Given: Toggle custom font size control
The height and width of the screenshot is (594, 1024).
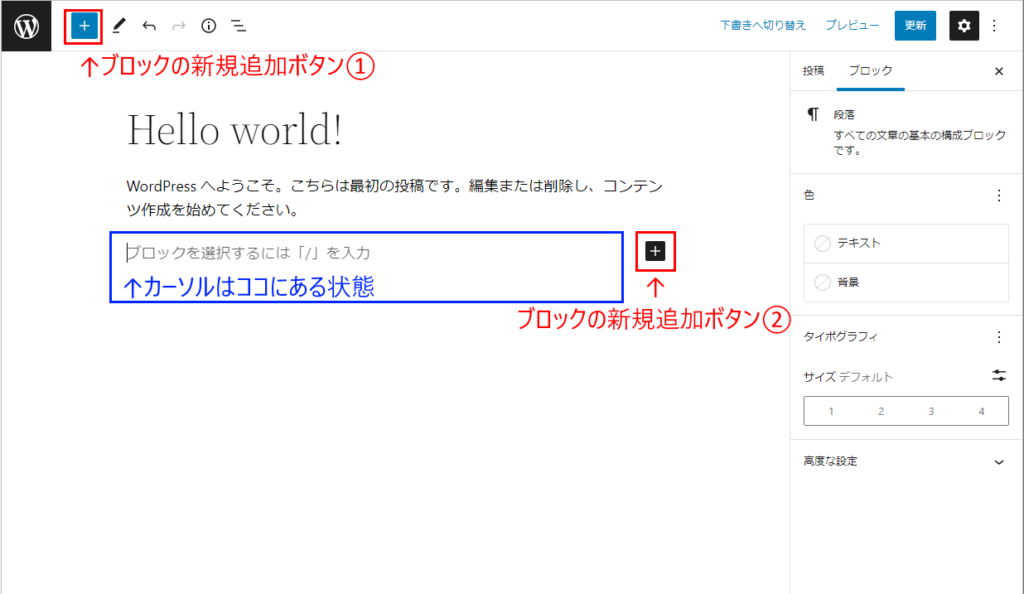Looking at the screenshot, I should pyautogui.click(x=998, y=376).
